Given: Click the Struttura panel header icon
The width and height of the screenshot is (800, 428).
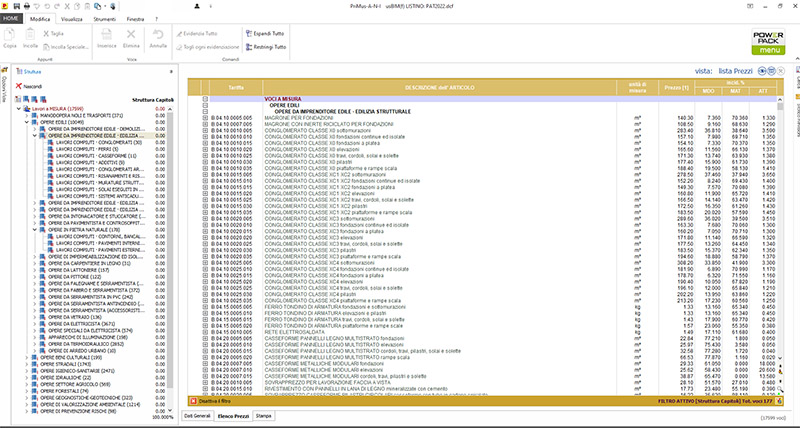Looking at the screenshot, I should (x=20, y=72).
